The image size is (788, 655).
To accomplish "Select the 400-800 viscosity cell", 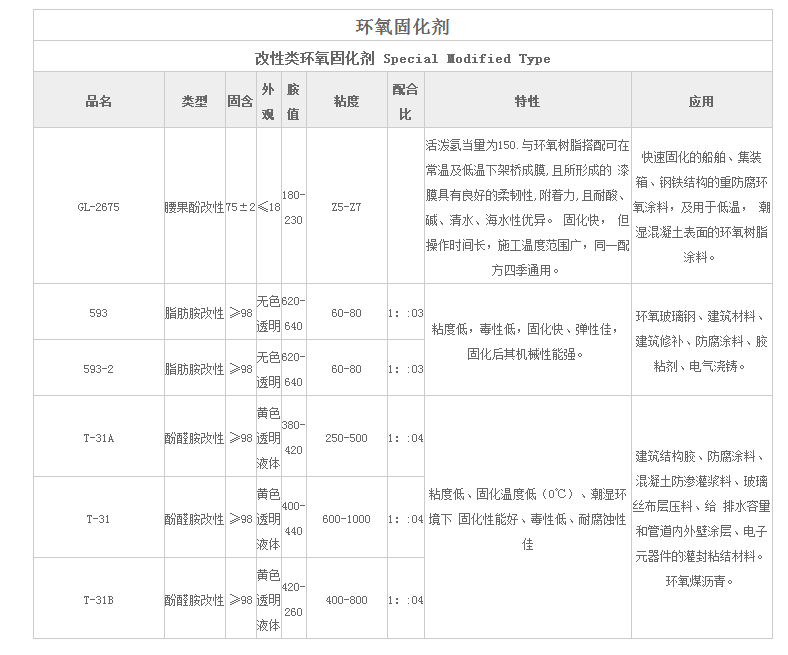I will coord(346,600).
